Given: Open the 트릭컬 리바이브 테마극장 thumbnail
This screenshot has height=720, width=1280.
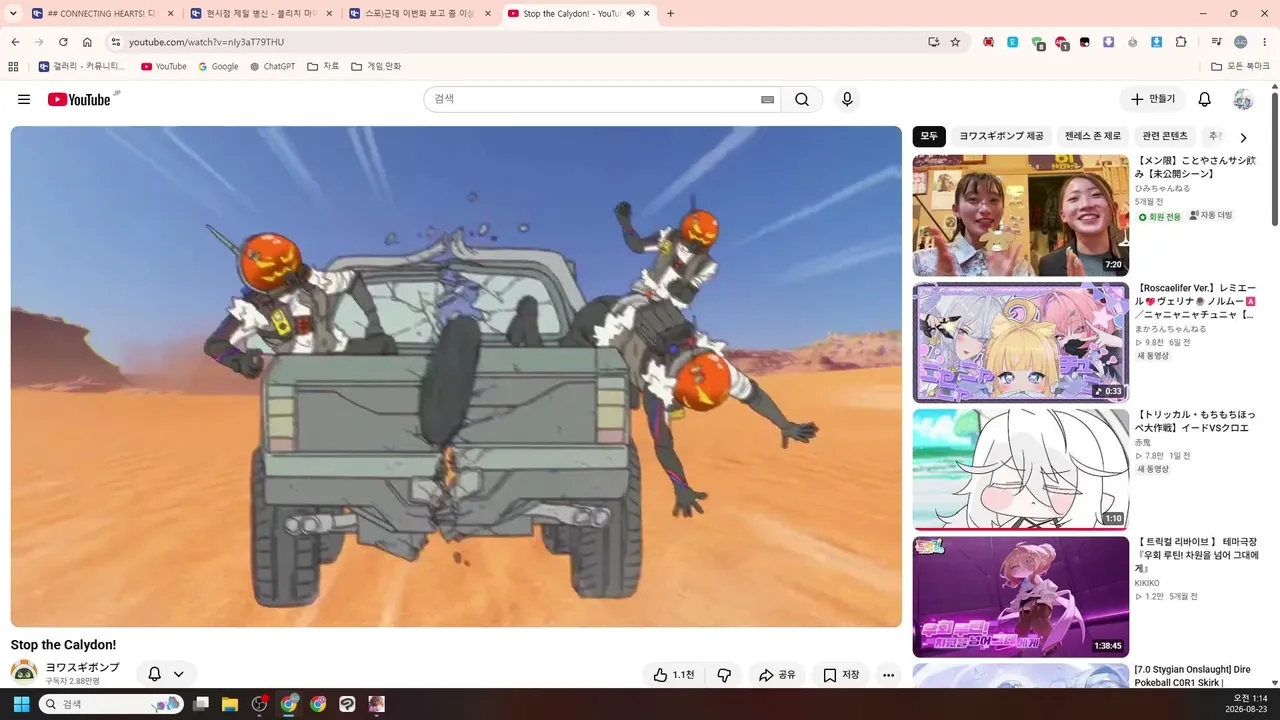Looking at the screenshot, I should (1020, 597).
